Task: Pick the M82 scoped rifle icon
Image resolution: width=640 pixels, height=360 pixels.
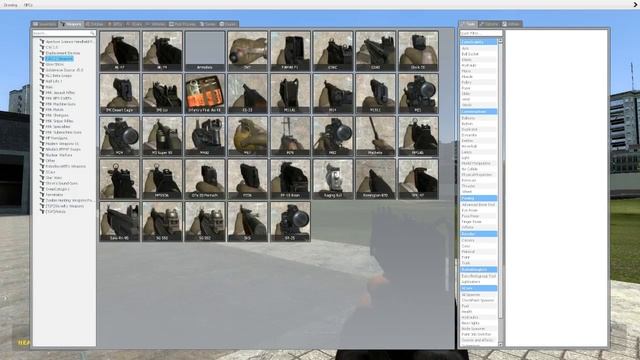Action: (333, 136)
